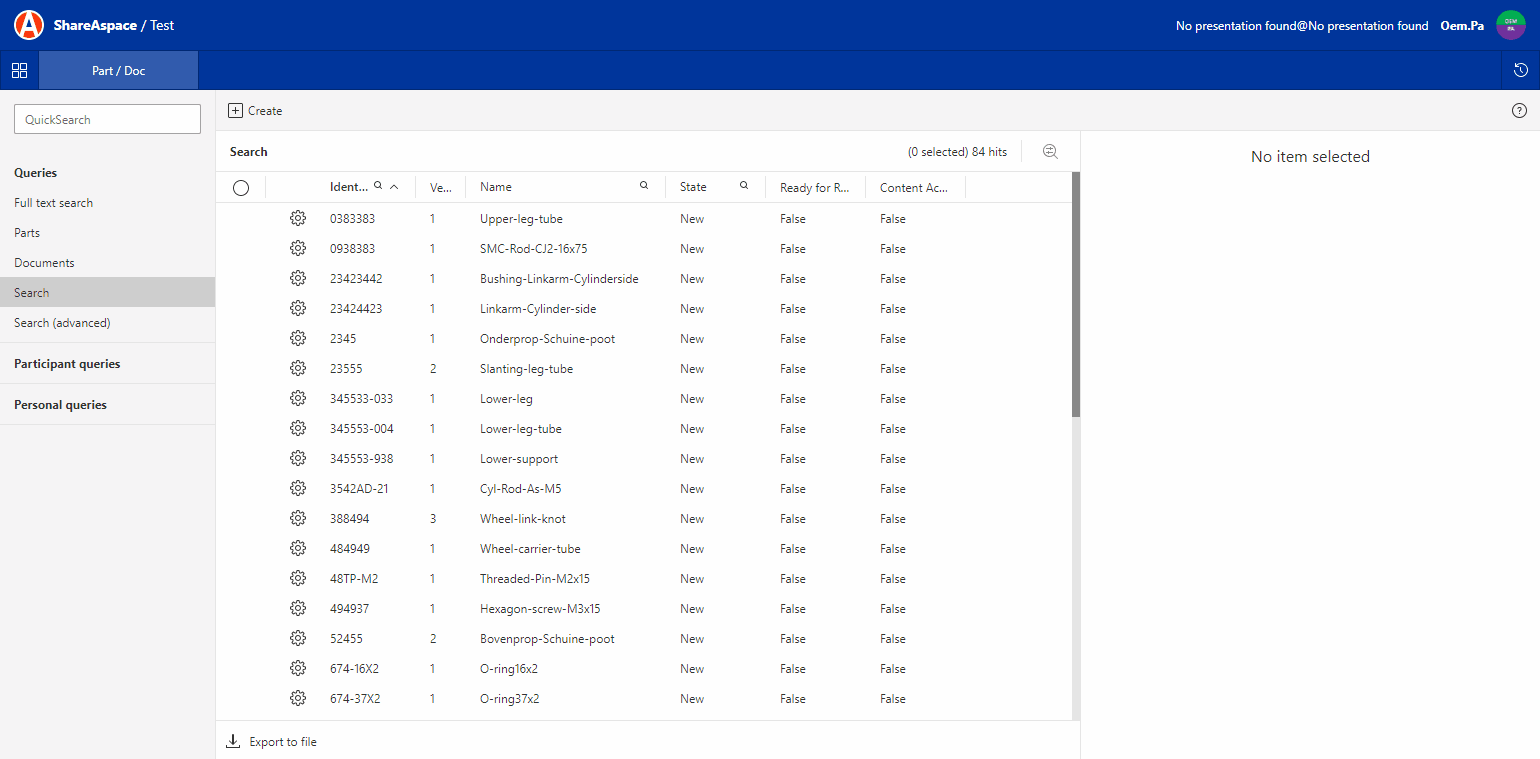The image size is (1540, 759).
Task: Switch to the Part / Doc tab
Action: (x=118, y=70)
